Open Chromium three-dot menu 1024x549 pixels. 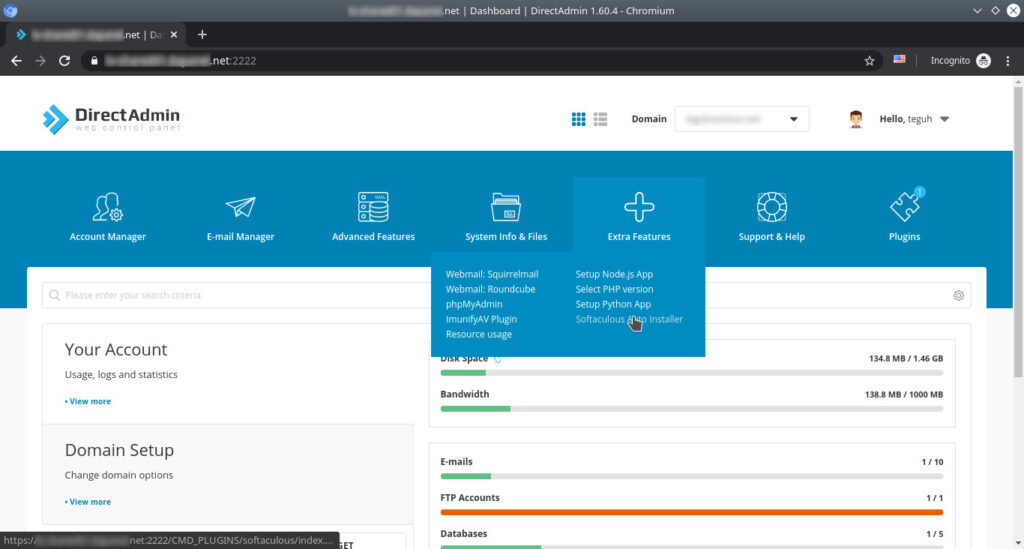[1008, 61]
